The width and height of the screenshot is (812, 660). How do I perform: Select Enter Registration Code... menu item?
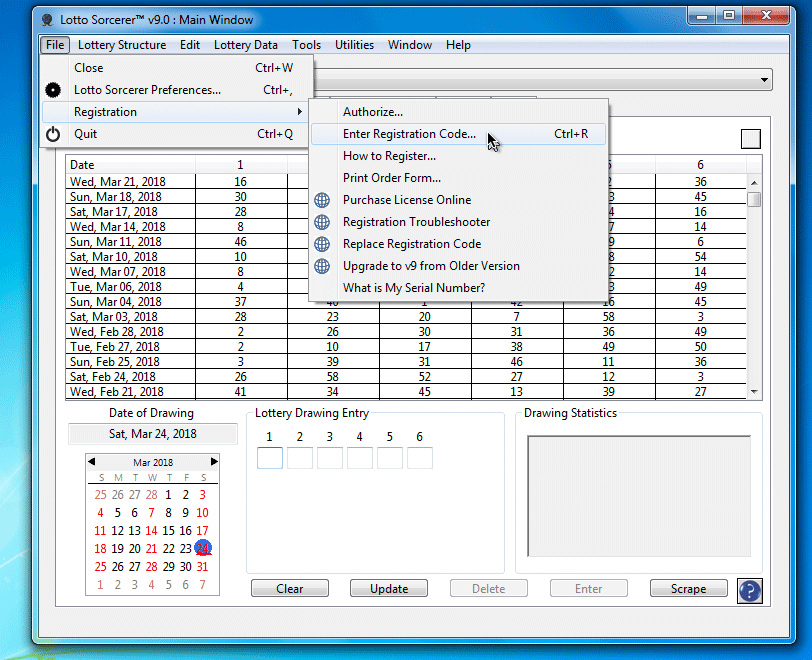[x=458, y=134]
